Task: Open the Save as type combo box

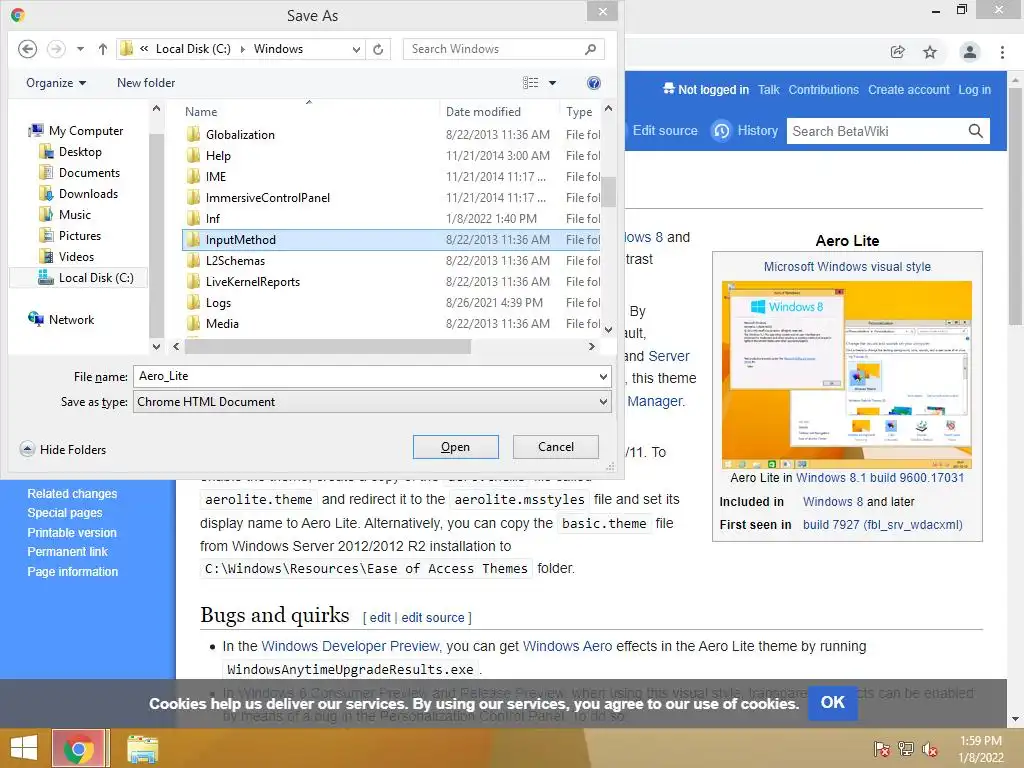Action: pos(372,402)
